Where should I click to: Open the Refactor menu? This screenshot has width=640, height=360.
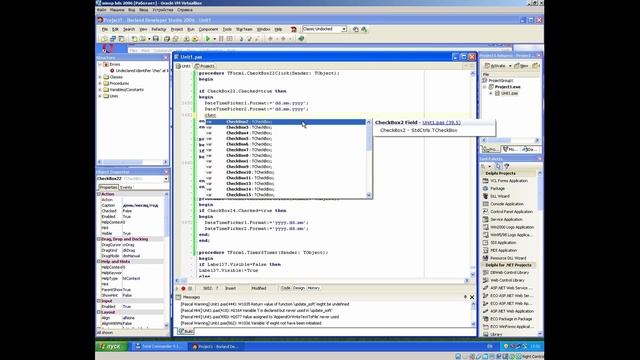[159, 29]
